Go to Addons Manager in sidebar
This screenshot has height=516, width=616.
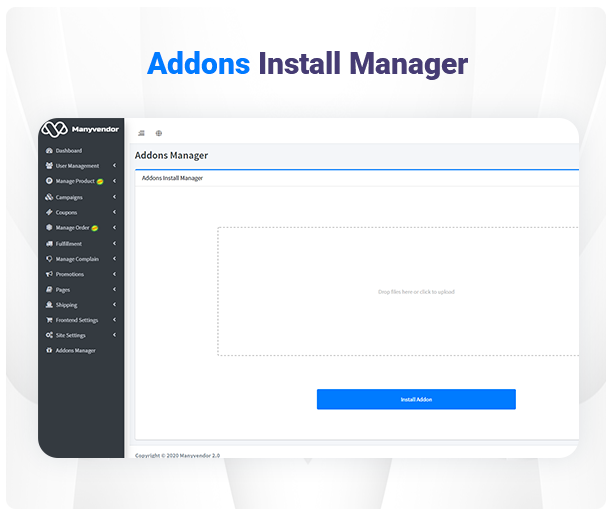click(75, 351)
